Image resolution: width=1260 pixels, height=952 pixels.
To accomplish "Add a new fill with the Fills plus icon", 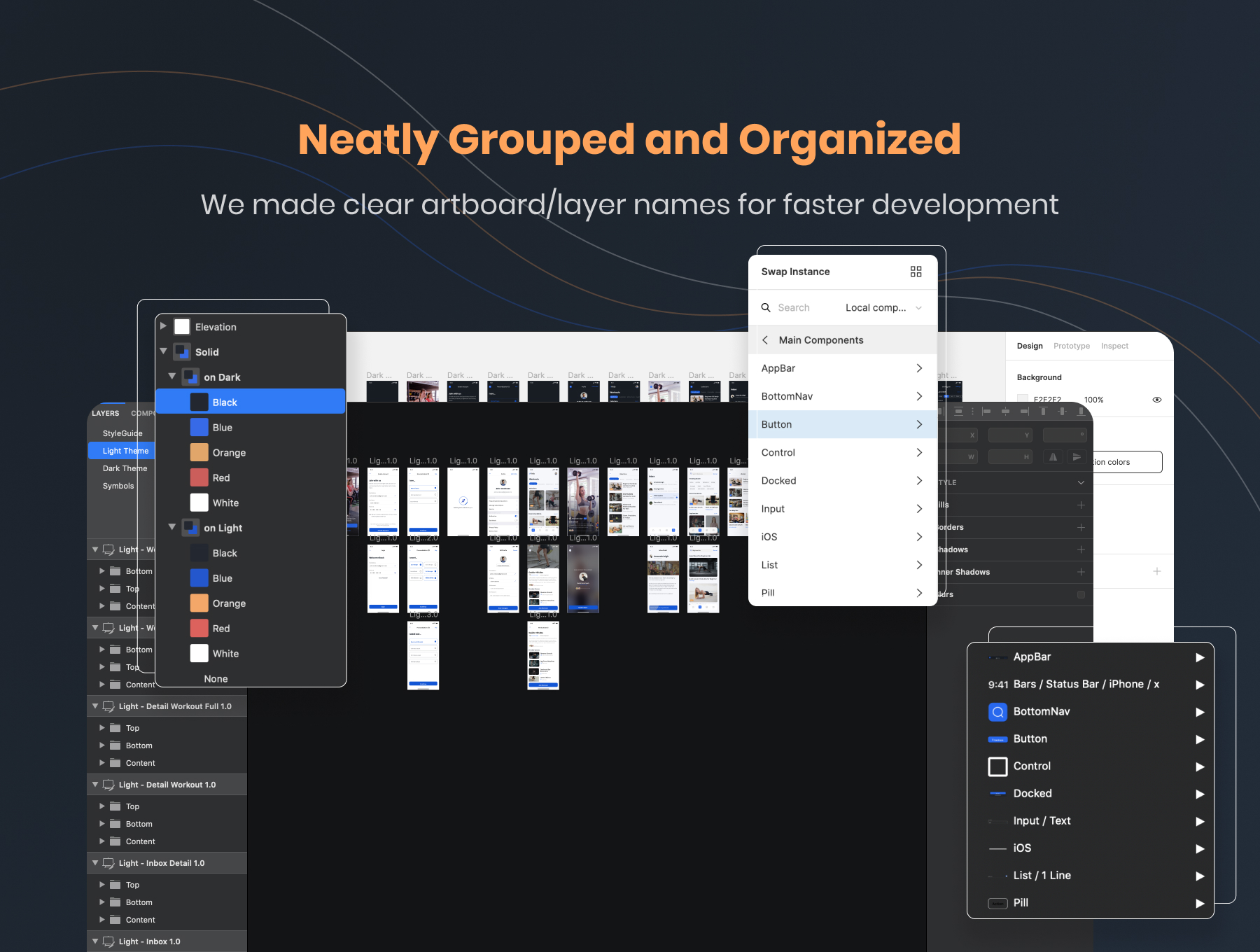I will 1081,505.
